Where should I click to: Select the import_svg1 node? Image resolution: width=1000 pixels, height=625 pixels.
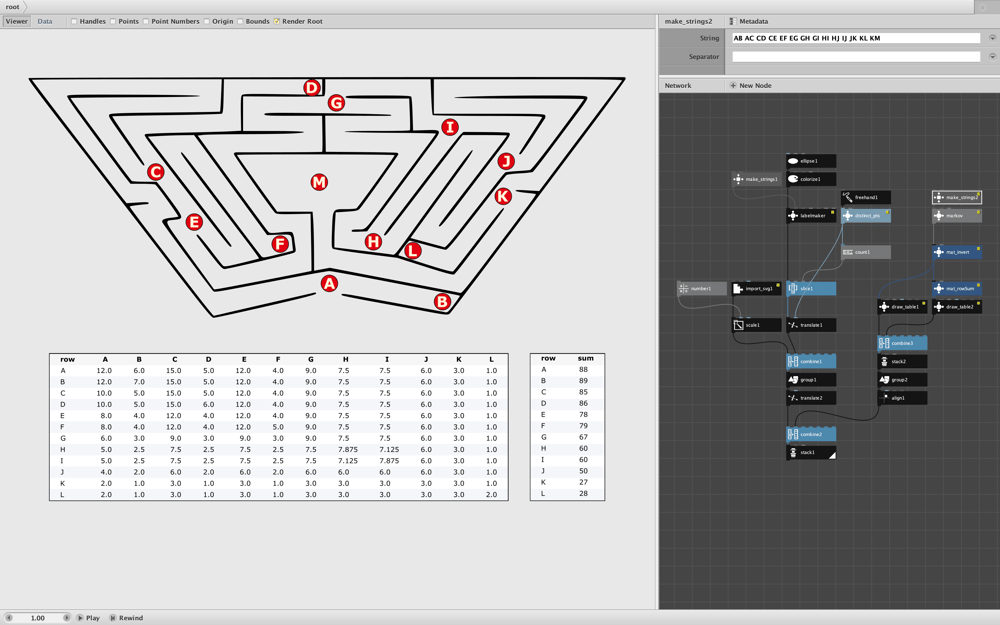pos(756,288)
